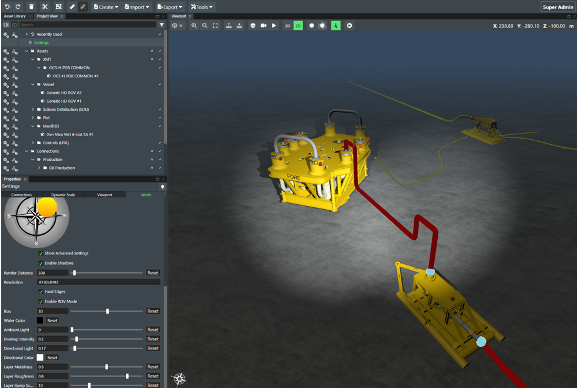Select the pencil edit tool

coord(72,7)
